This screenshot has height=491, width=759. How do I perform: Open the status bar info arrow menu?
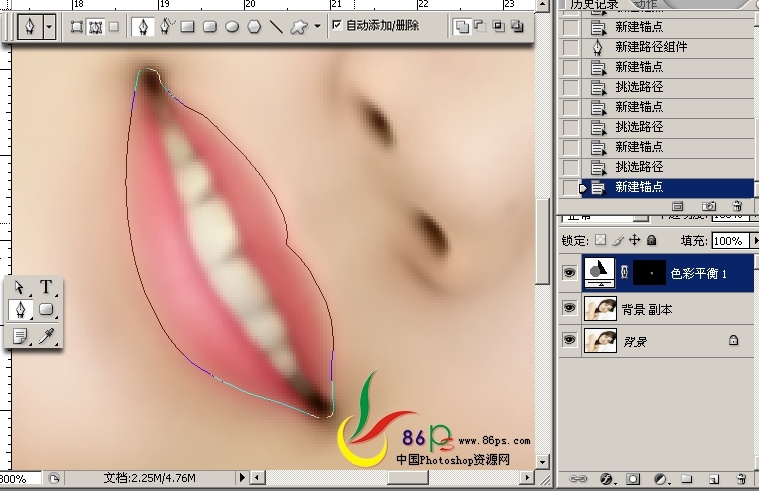pos(242,478)
